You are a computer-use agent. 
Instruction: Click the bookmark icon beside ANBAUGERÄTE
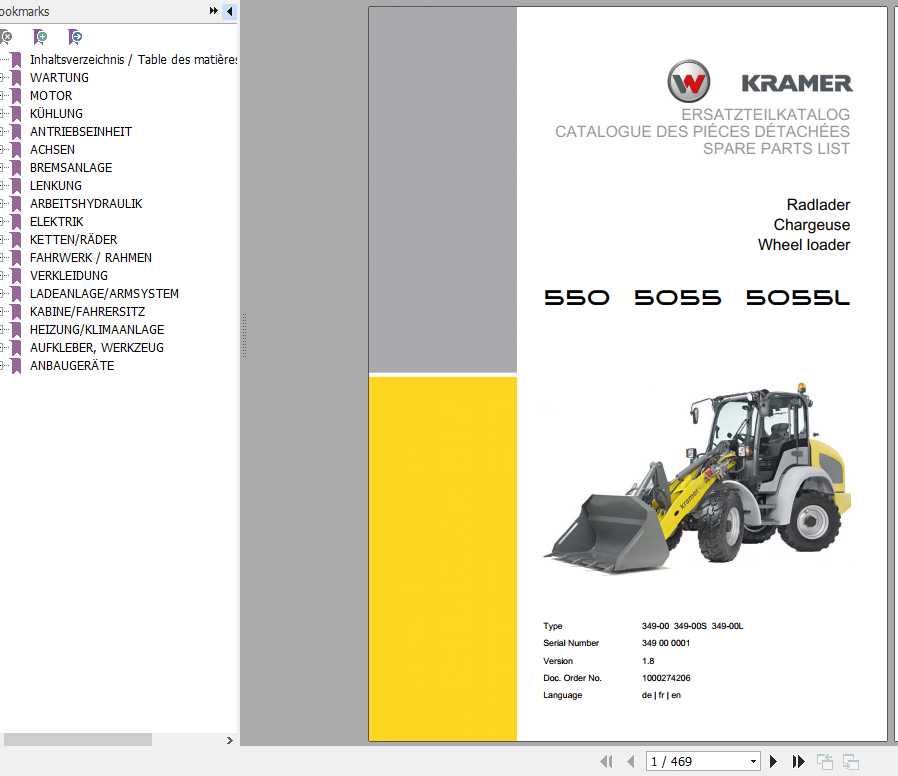coord(17,367)
